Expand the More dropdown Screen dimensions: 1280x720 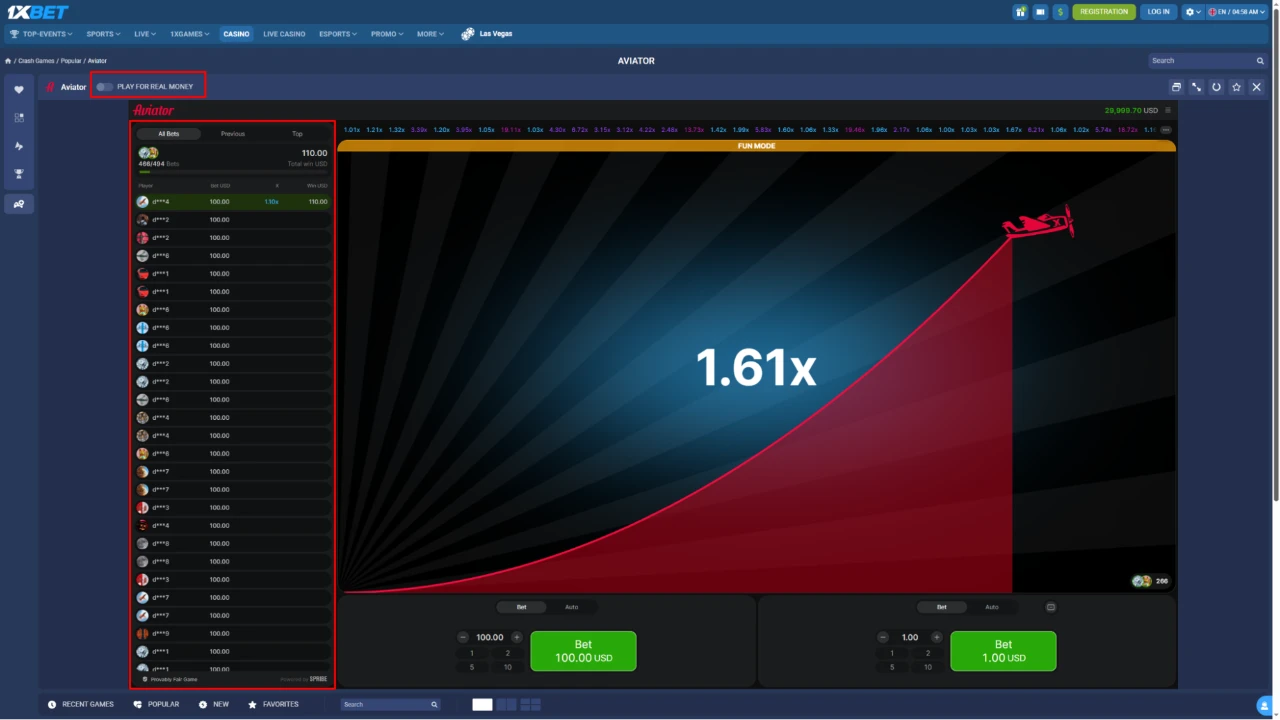[x=431, y=34]
